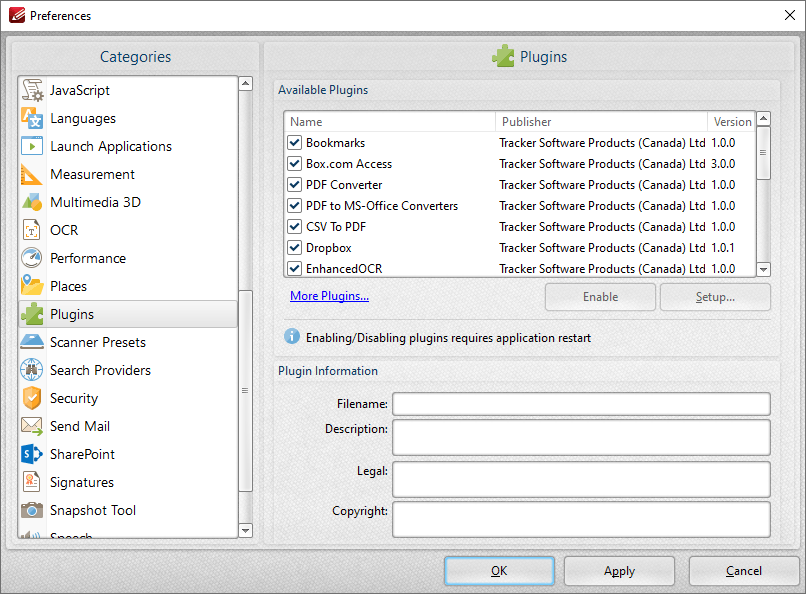Click version 3.0.0 of Box.com Access

click(723, 164)
